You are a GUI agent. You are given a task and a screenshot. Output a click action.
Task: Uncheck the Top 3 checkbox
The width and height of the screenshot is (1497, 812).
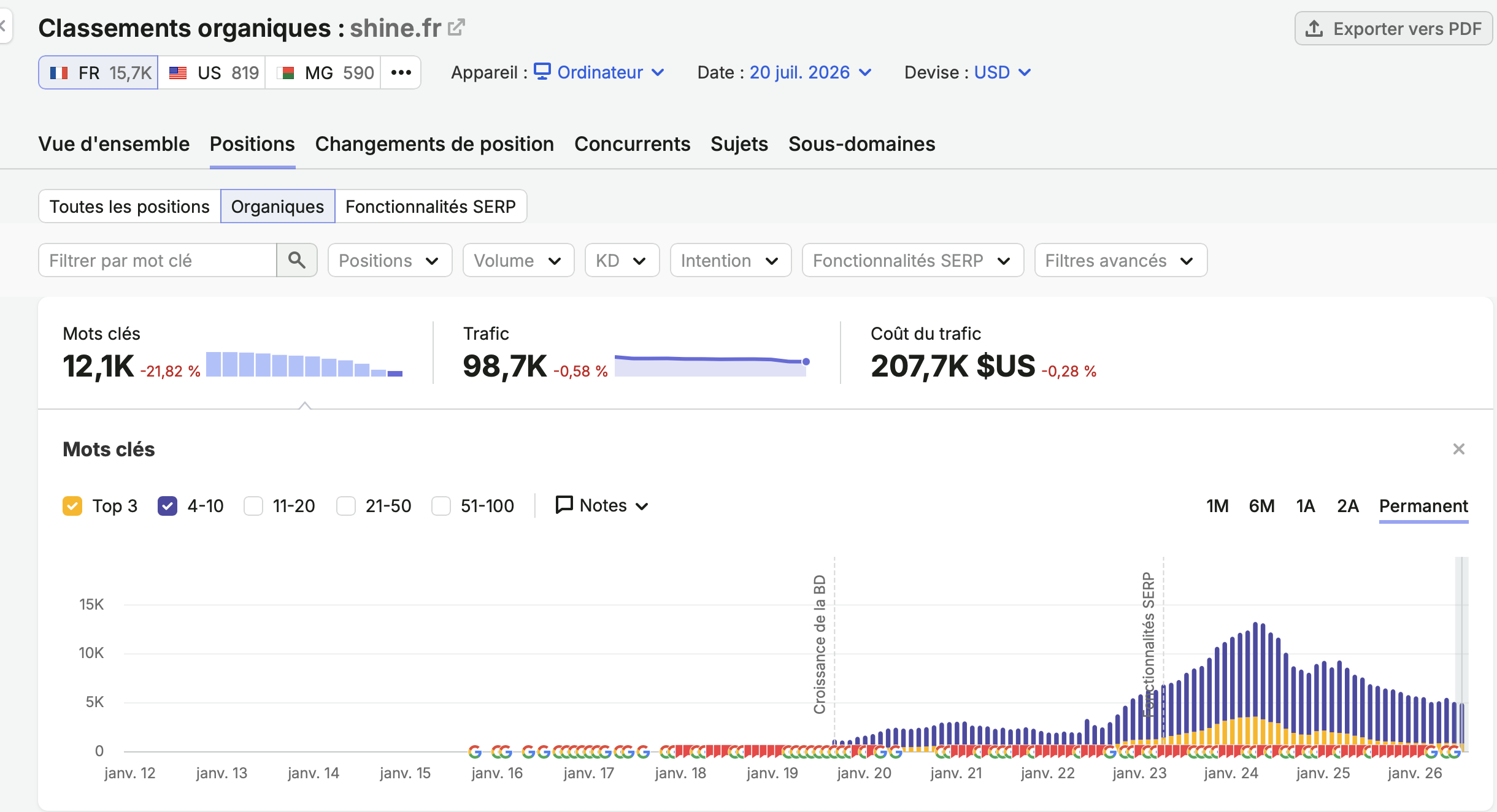[x=72, y=506]
